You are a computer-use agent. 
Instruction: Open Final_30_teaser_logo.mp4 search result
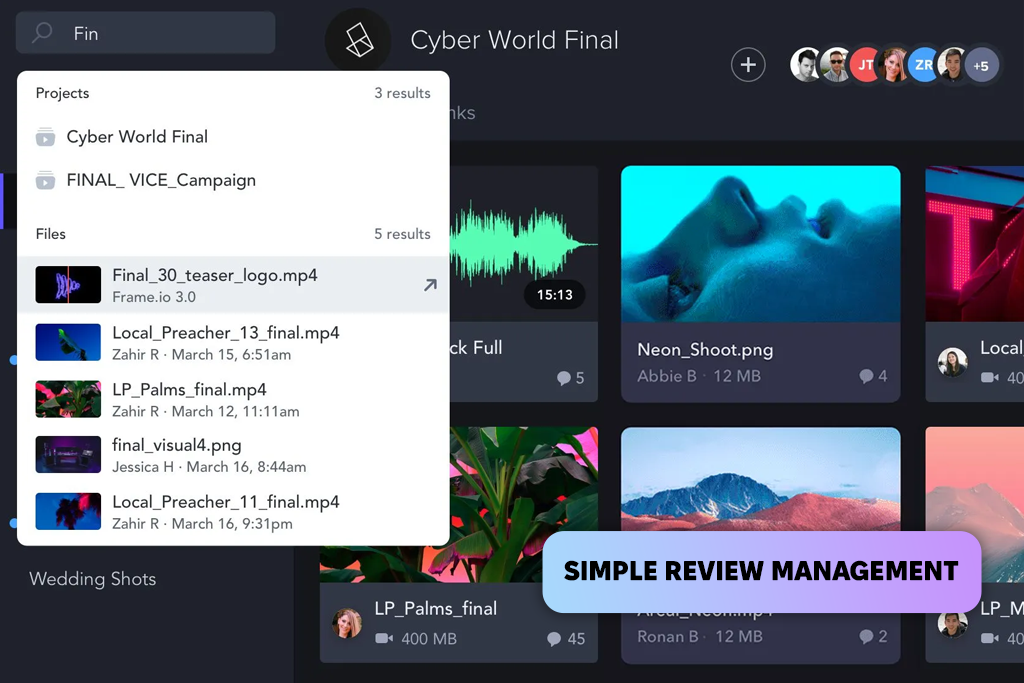point(233,285)
